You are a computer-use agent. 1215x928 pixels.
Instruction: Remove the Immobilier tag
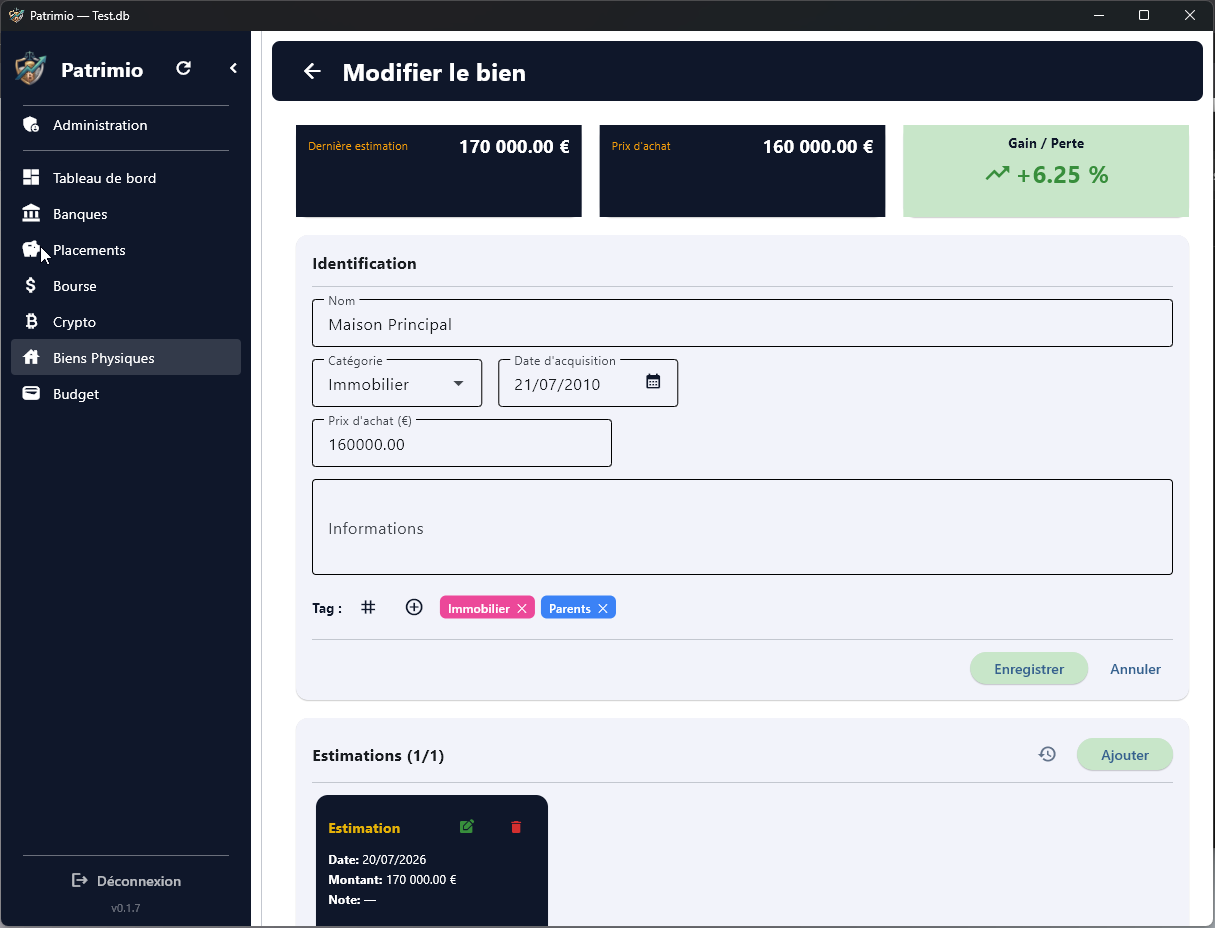[522, 608]
